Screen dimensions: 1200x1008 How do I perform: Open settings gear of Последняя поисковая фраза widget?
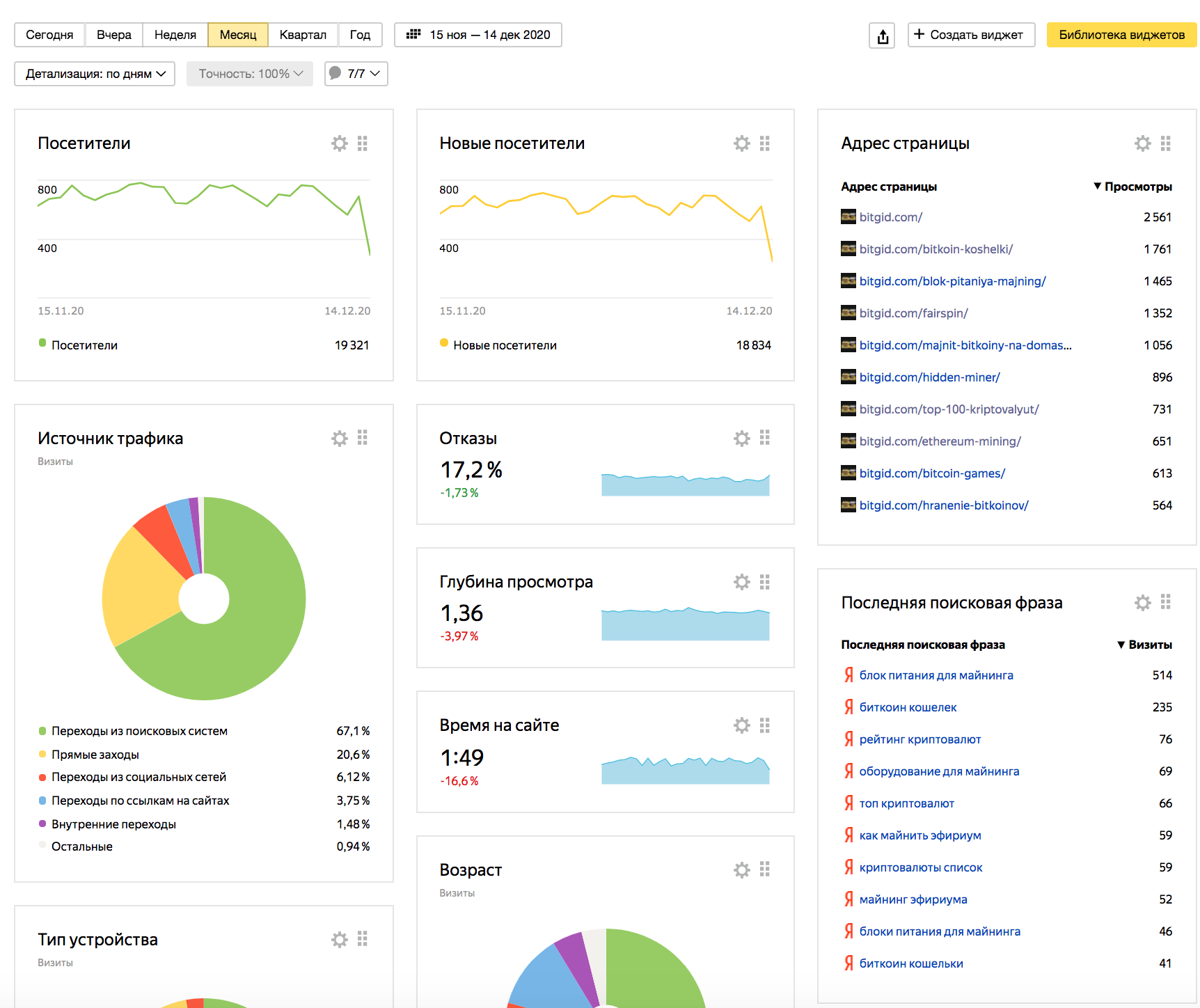coord(1142,602)
